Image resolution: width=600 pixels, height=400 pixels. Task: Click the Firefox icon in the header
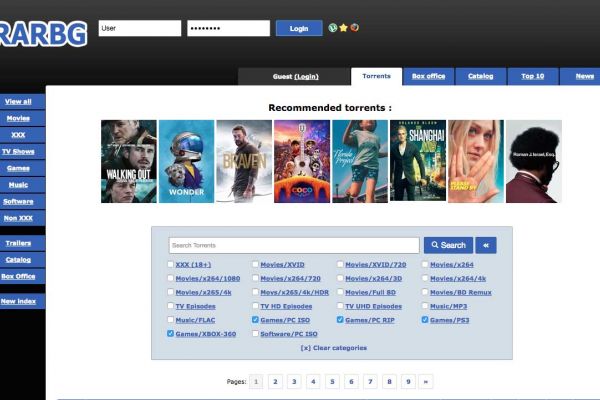point(354,28)
